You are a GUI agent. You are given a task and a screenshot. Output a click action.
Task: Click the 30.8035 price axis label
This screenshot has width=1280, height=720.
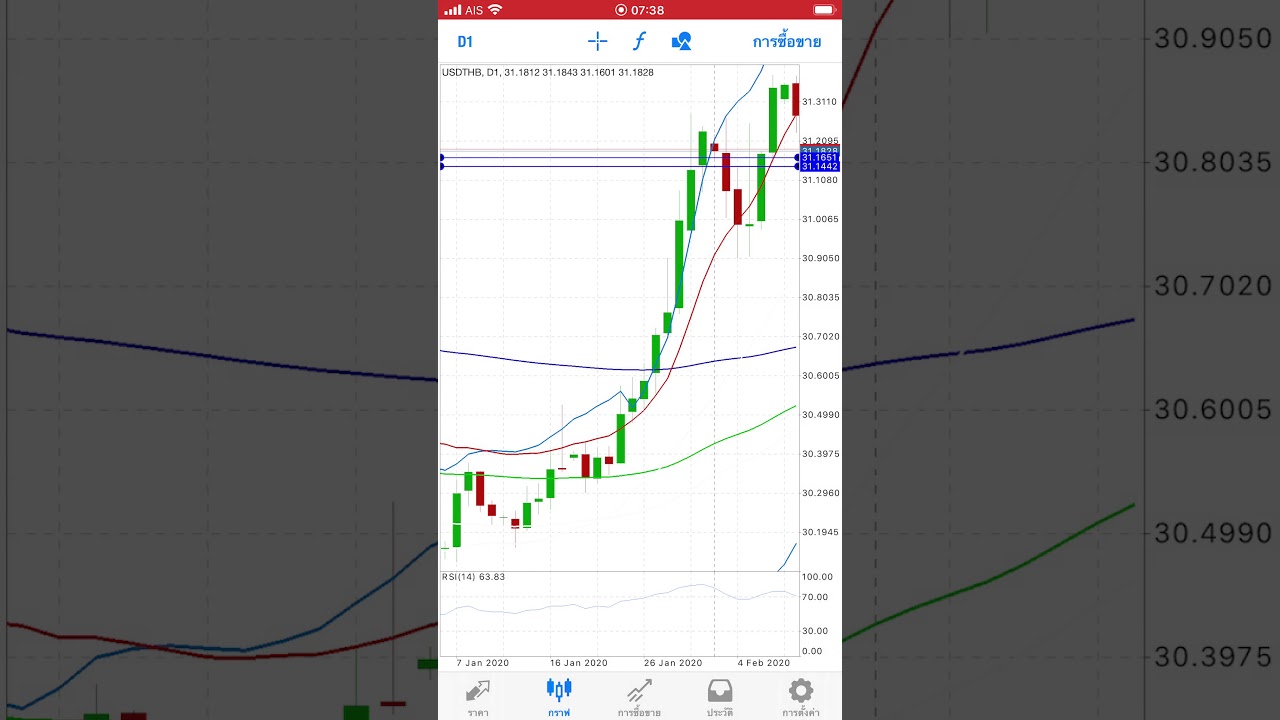click(x=820, y=298)
